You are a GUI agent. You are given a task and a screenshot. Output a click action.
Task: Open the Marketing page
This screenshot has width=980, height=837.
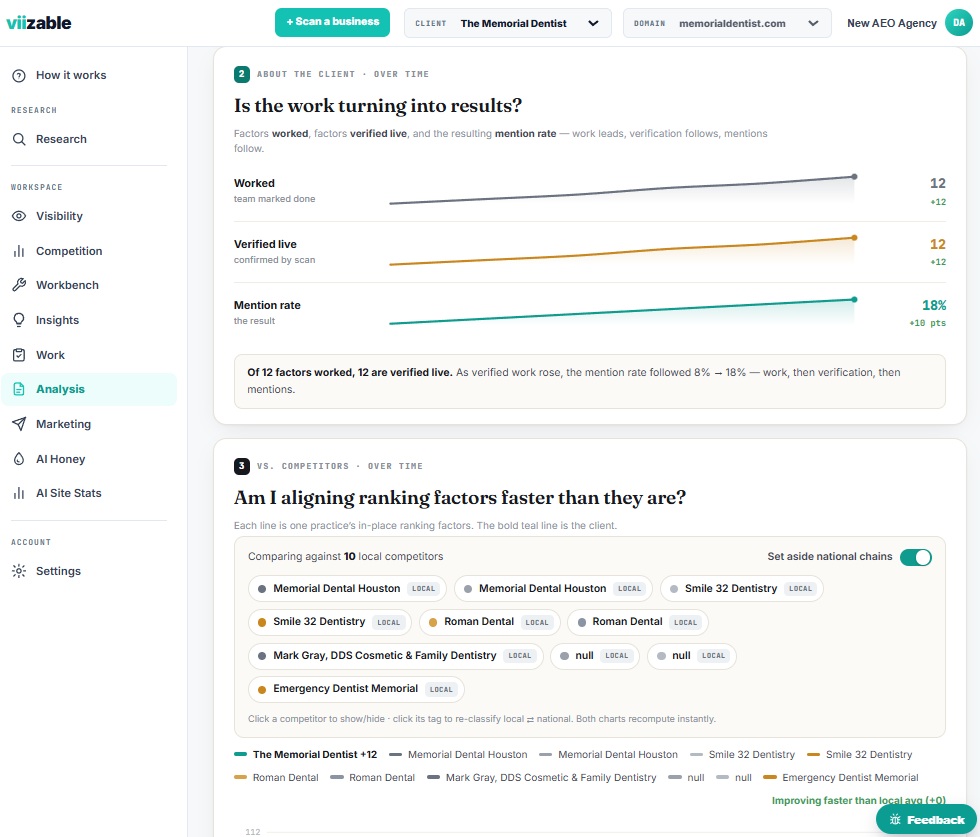[89, 424]
